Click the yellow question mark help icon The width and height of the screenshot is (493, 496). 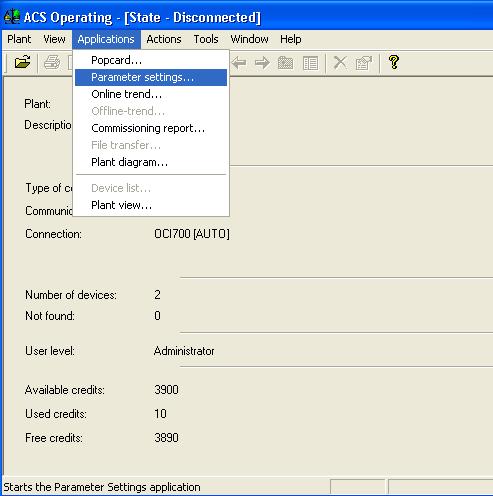pyautogui.click(x=394, y=62)
